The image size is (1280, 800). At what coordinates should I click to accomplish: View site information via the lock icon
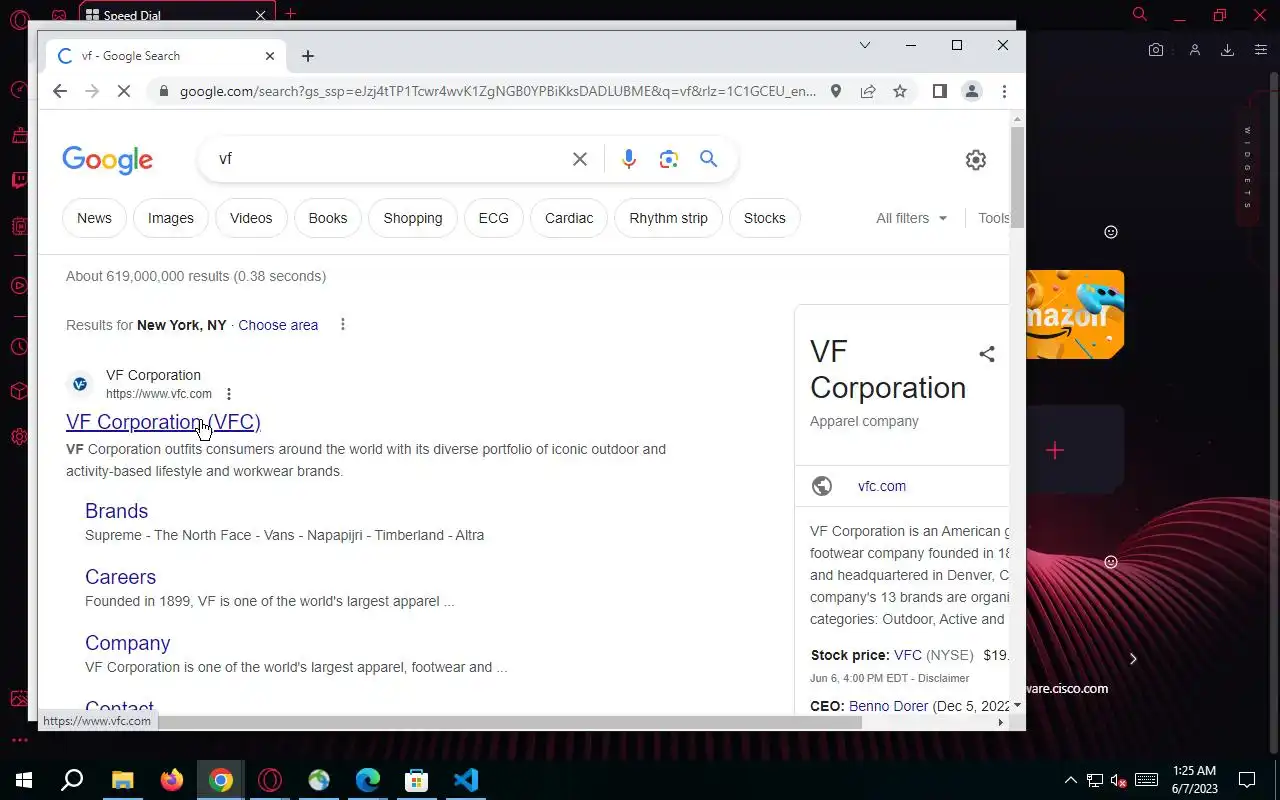tap(163, 91)
